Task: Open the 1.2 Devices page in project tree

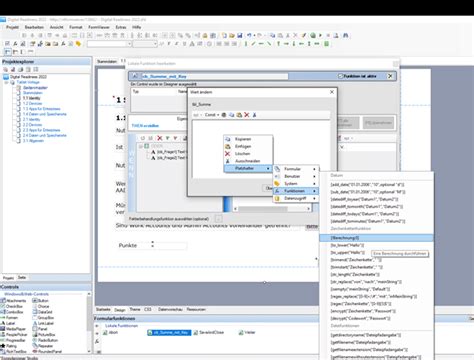Action: coord(32,104)
